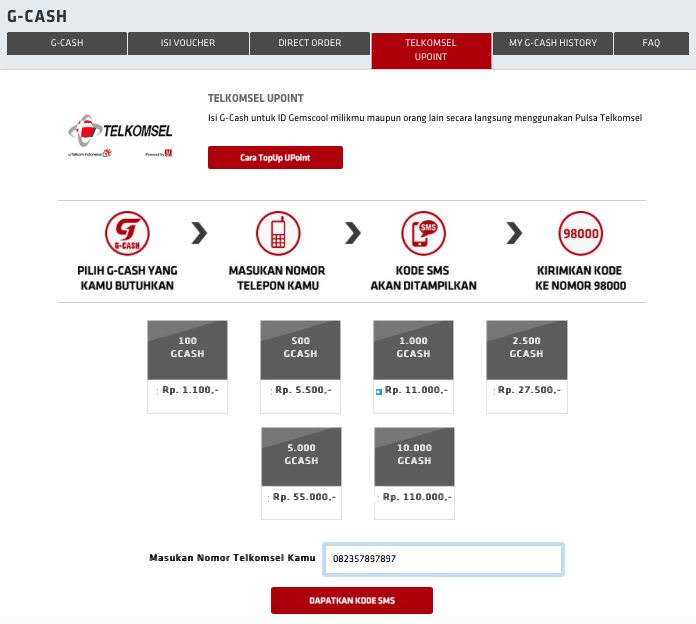
Task: Click the 10.000 GCASH grey tile
Action: click(415, 457)
